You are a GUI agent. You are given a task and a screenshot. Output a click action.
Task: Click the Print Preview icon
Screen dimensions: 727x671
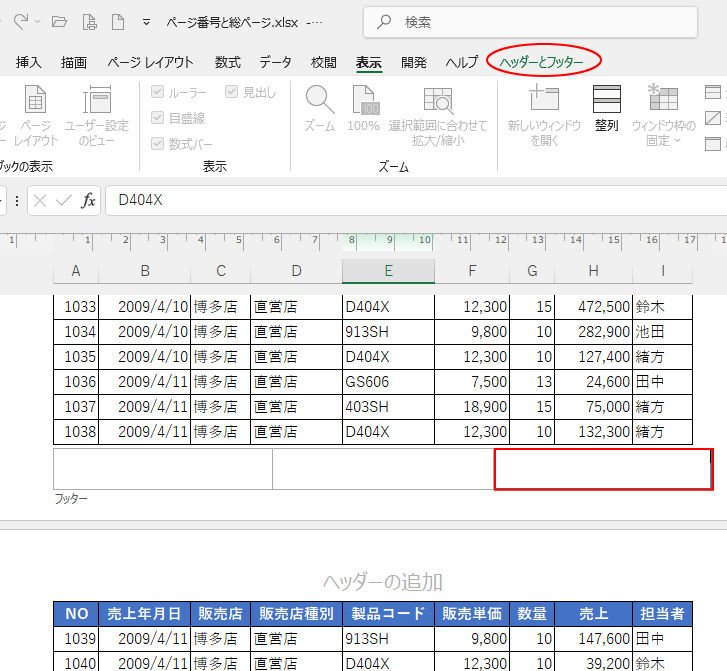(89, 22)
